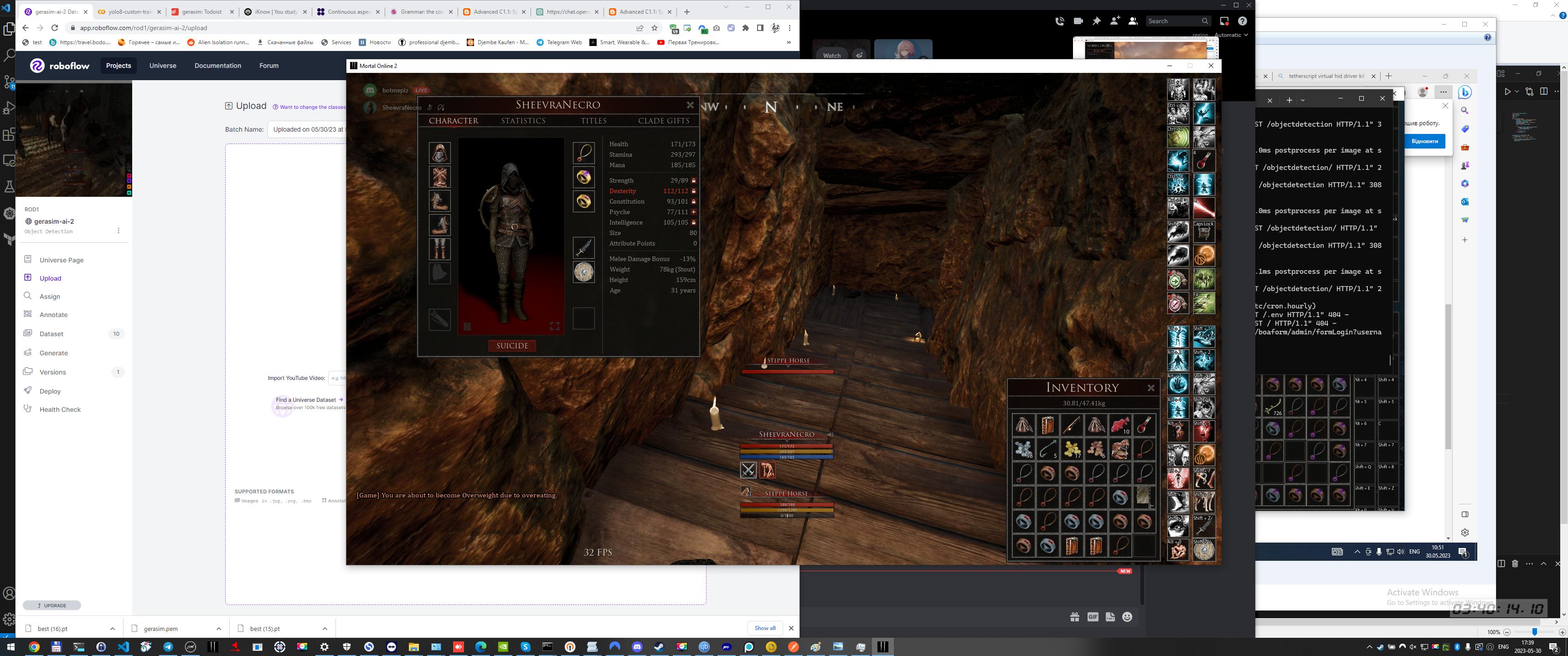Click the remote terminal window scrollbar
This screenshot has height=656, width=1568.
point(1391,359)
